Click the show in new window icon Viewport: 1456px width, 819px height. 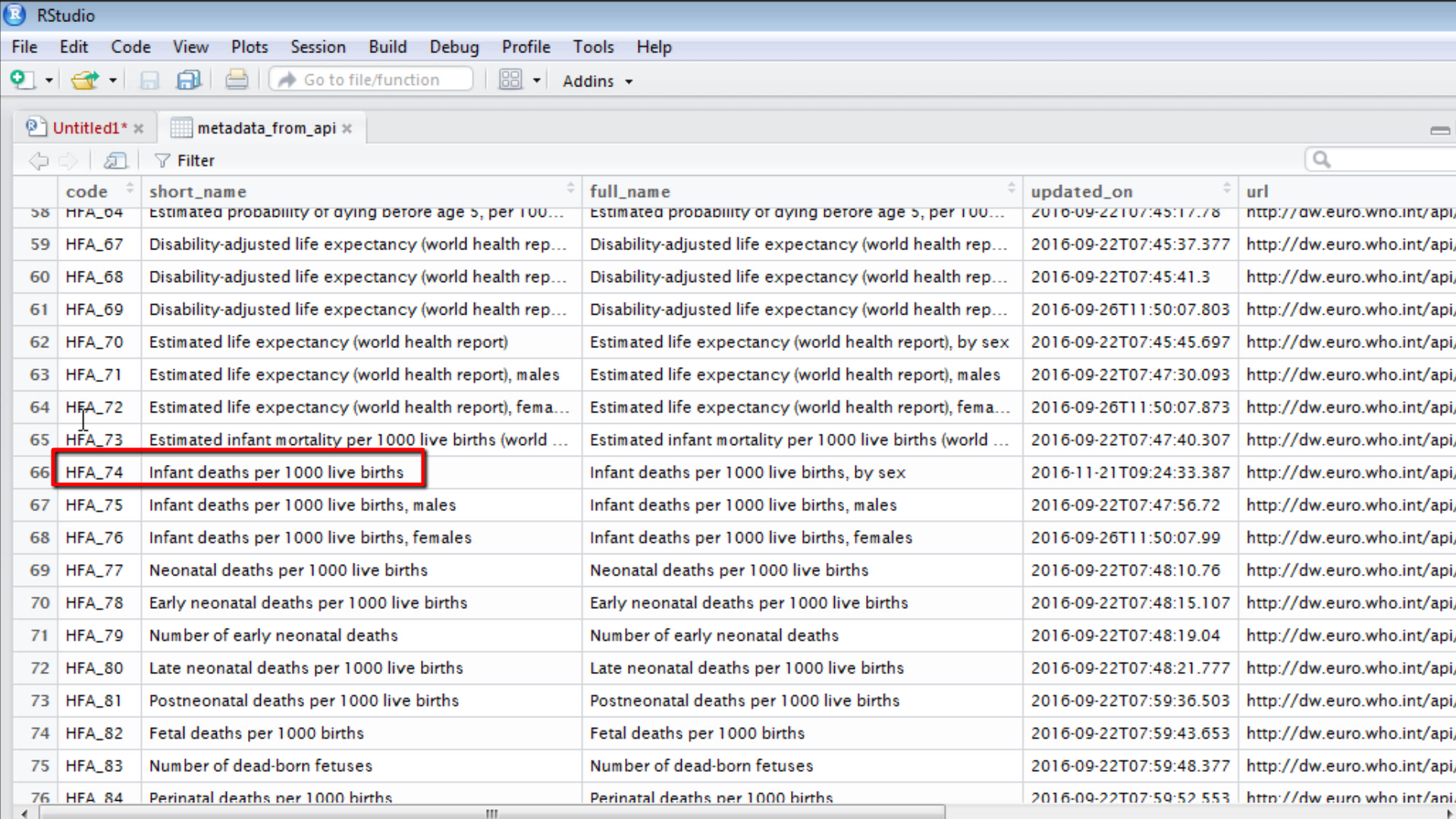(x=115, y=161)
